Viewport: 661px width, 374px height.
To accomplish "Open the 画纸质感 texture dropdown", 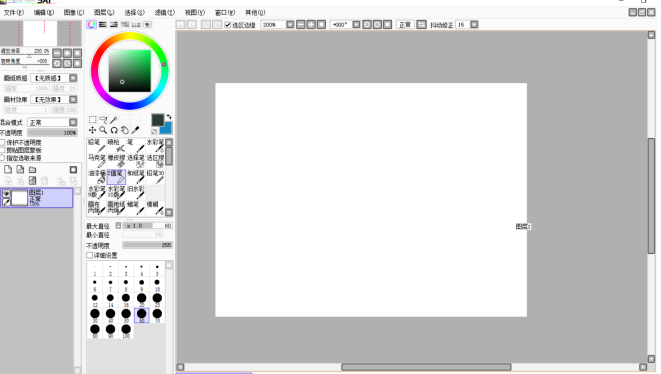I will 73,78.
